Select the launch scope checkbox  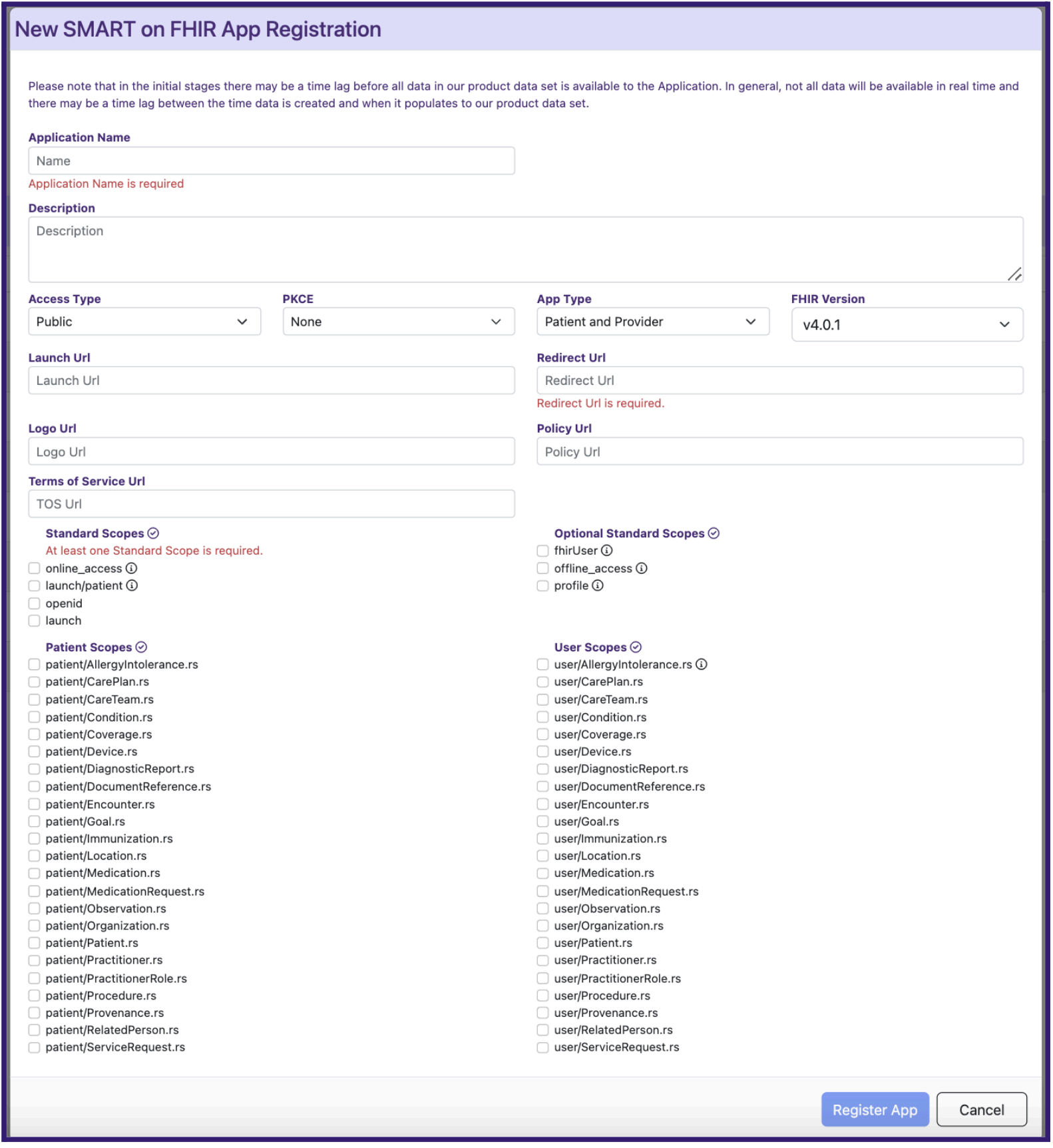(x=34, y=621)
